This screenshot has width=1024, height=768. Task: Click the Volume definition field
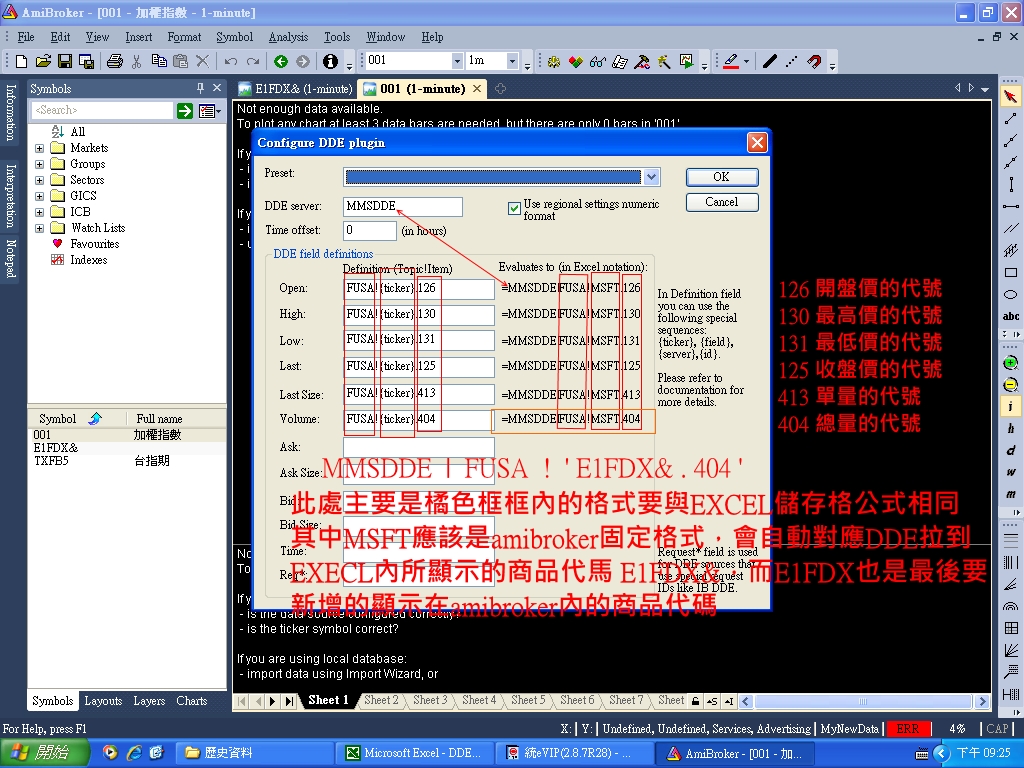click(x=419, y=419)
